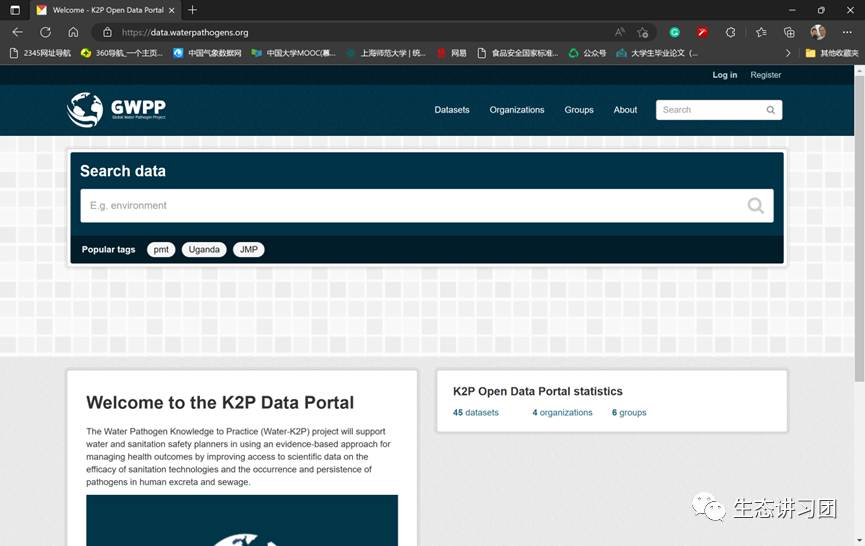This screenshot has height=546, width=865.
Task: Open the user profile avatar
Action: 818,32
